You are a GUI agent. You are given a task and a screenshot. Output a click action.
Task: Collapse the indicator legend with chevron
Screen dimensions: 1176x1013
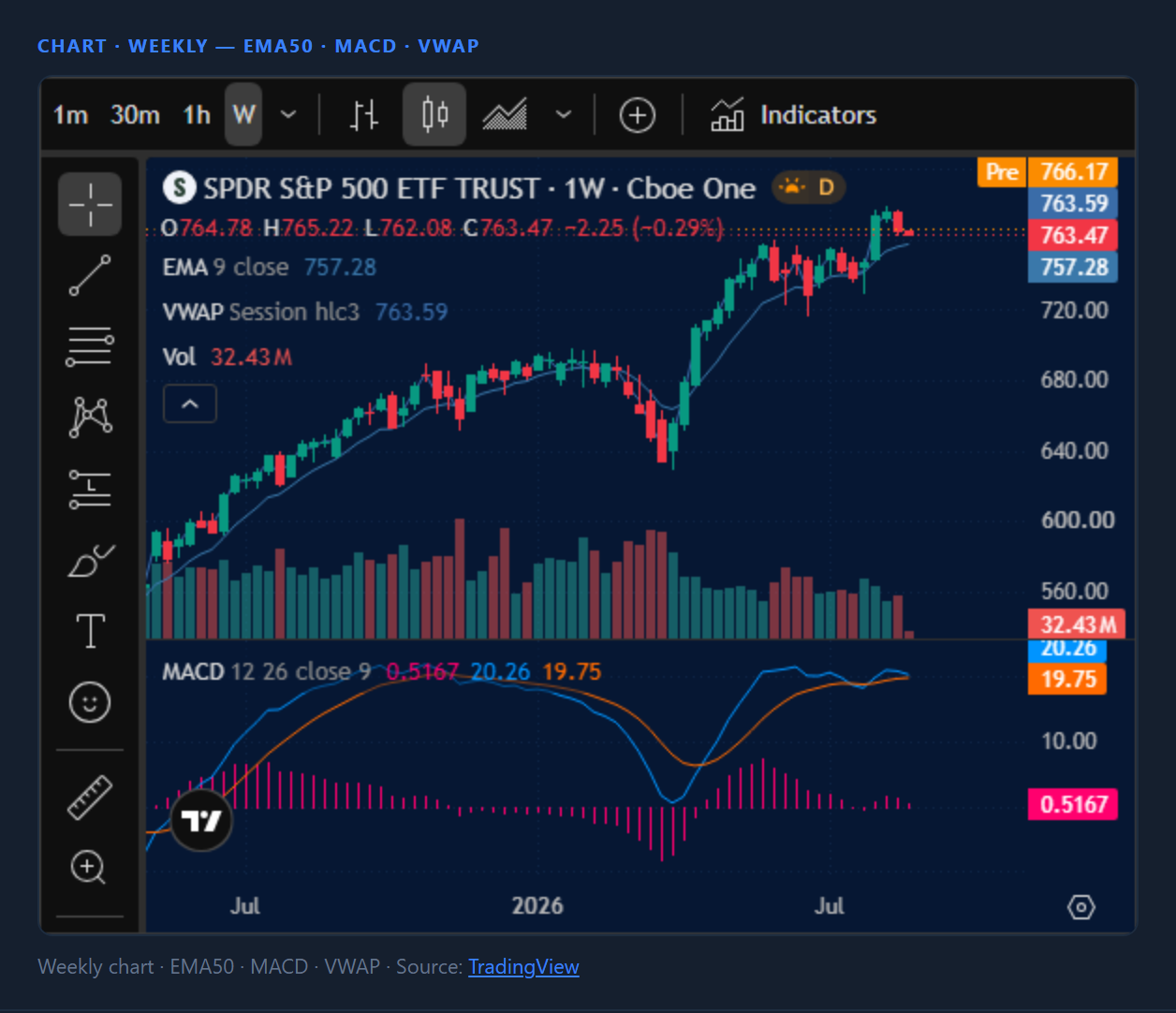[190, 404]
